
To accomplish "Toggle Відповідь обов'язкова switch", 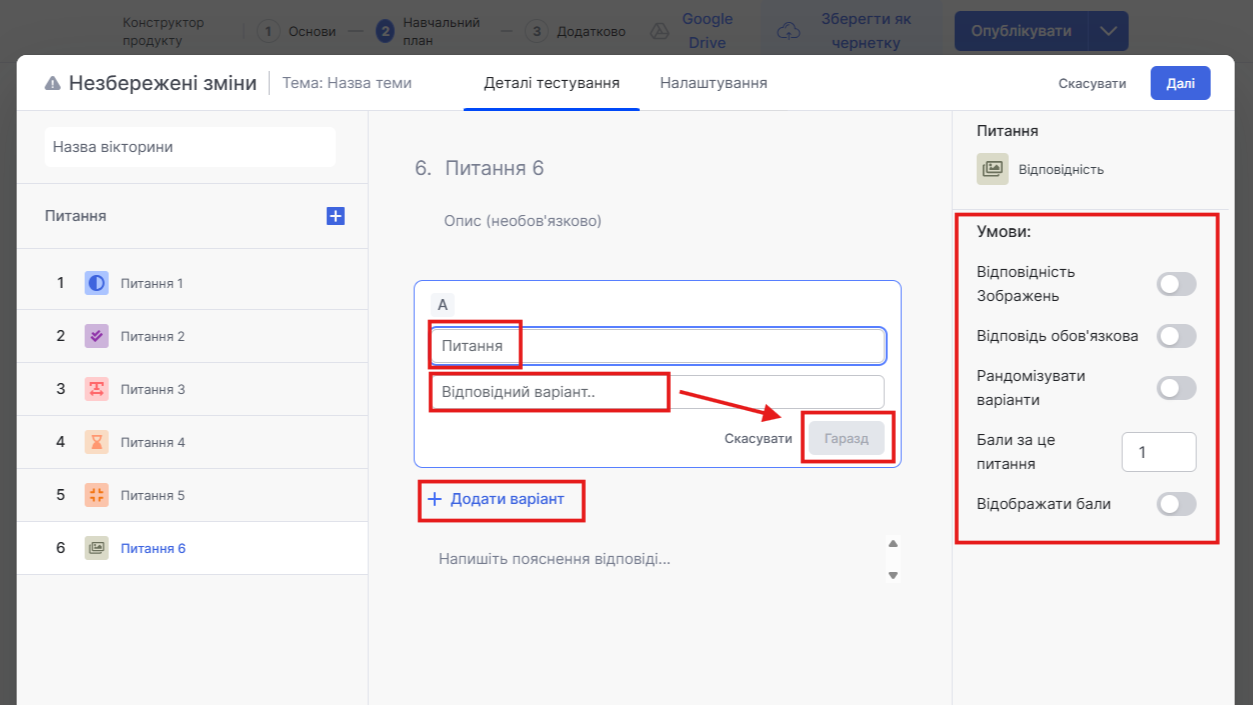I will point(1176,336).
